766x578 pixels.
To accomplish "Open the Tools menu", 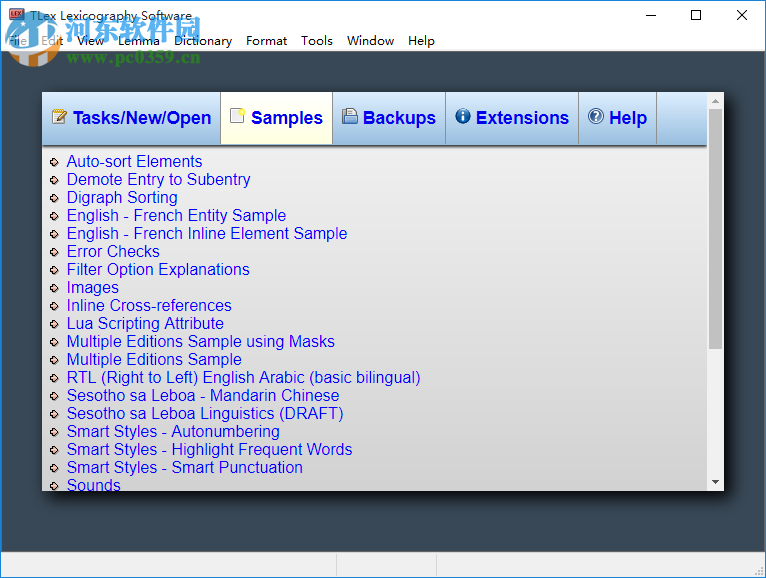I will 317,41.
